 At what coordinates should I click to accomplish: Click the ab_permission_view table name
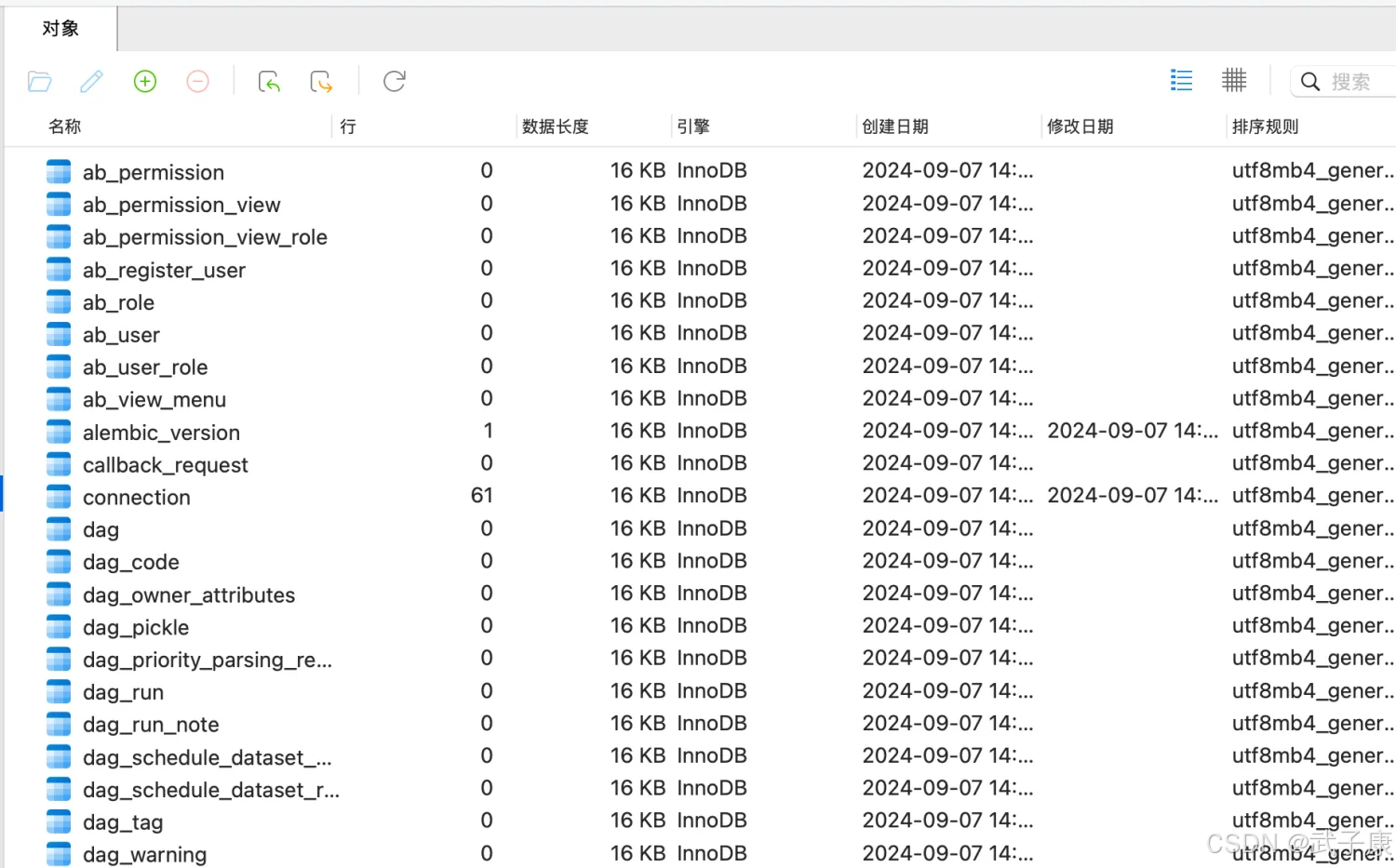point(181,205)
